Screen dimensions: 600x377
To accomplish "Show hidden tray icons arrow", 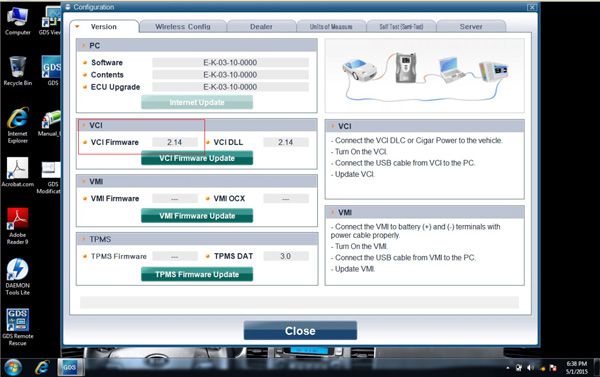I will coord(507,368).
